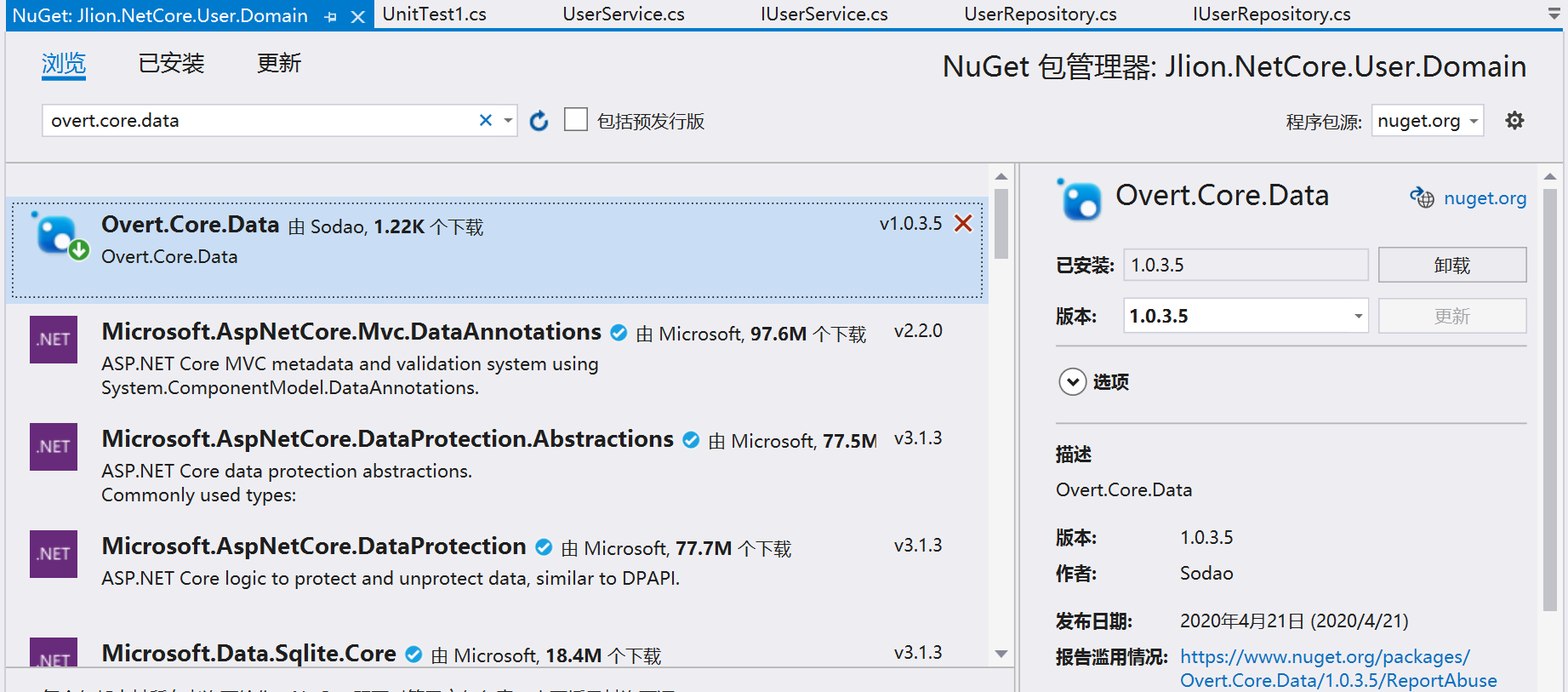Click .NET icon of Microsoft.Data.Sqlite.Core package
Screen dimensions: 1568x692
(54, 653)
